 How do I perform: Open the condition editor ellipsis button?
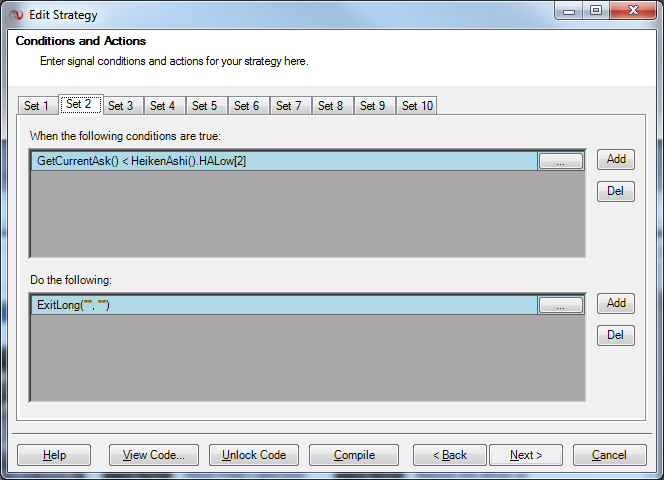tap(560, 161)
